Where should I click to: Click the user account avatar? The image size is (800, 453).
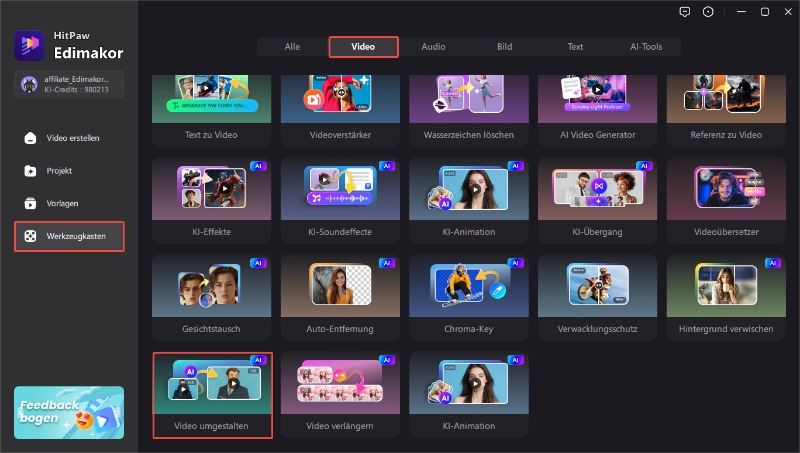click(27, 84)
